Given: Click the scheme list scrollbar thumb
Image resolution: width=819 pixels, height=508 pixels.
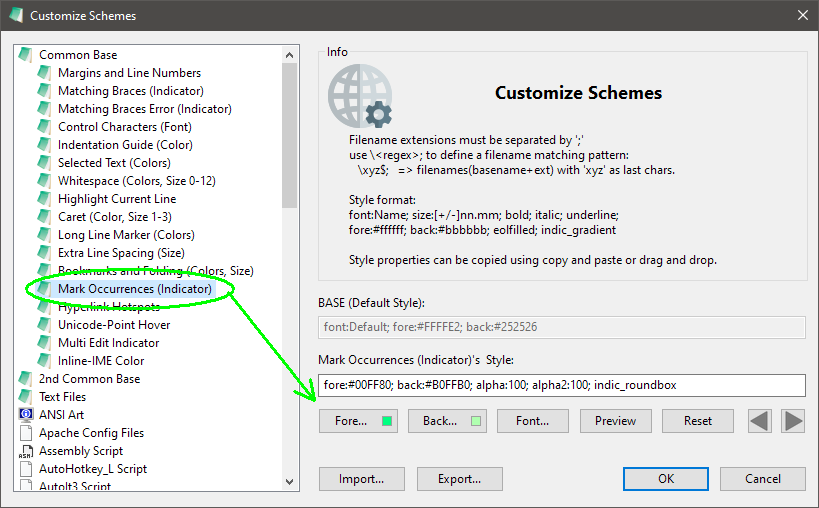Looking at the screenshot, I should (289, 135).
